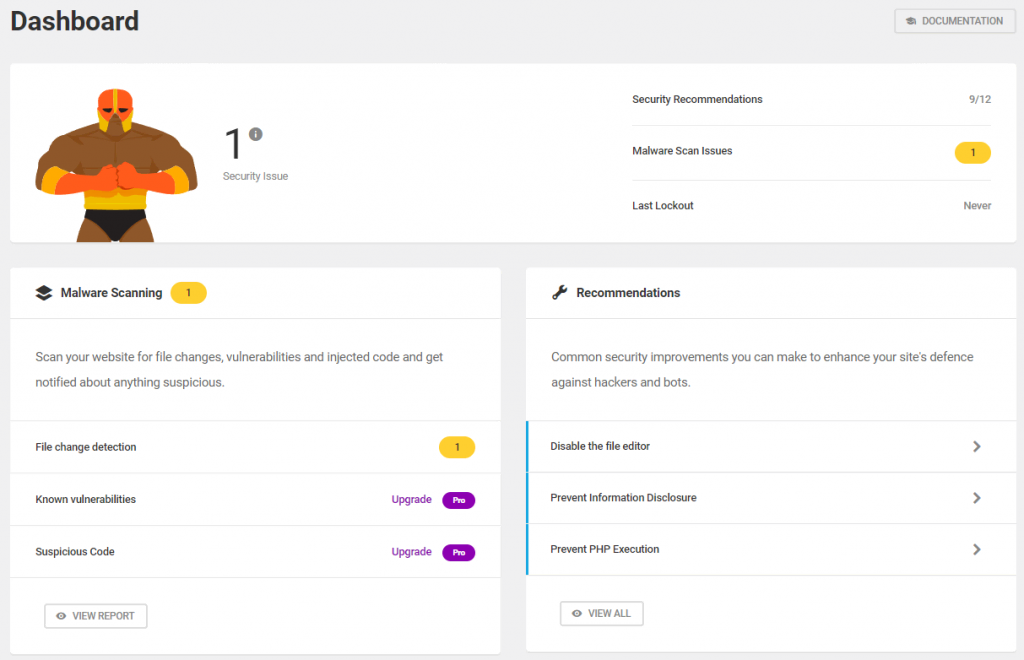Click the cloud icon inside the Documentation button

[913, 21]
